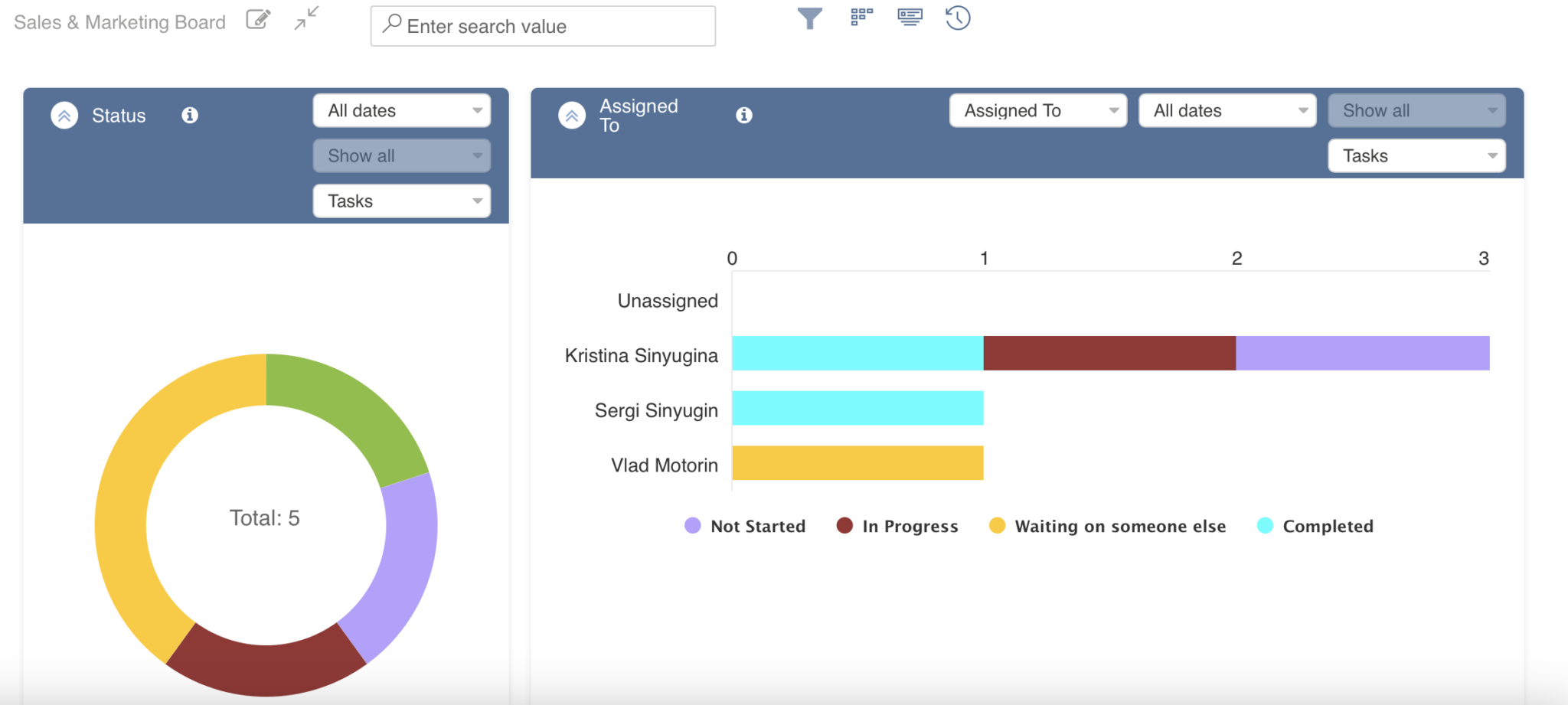Open the filter options using funnel icon
1568x705 pixels.
811,18
